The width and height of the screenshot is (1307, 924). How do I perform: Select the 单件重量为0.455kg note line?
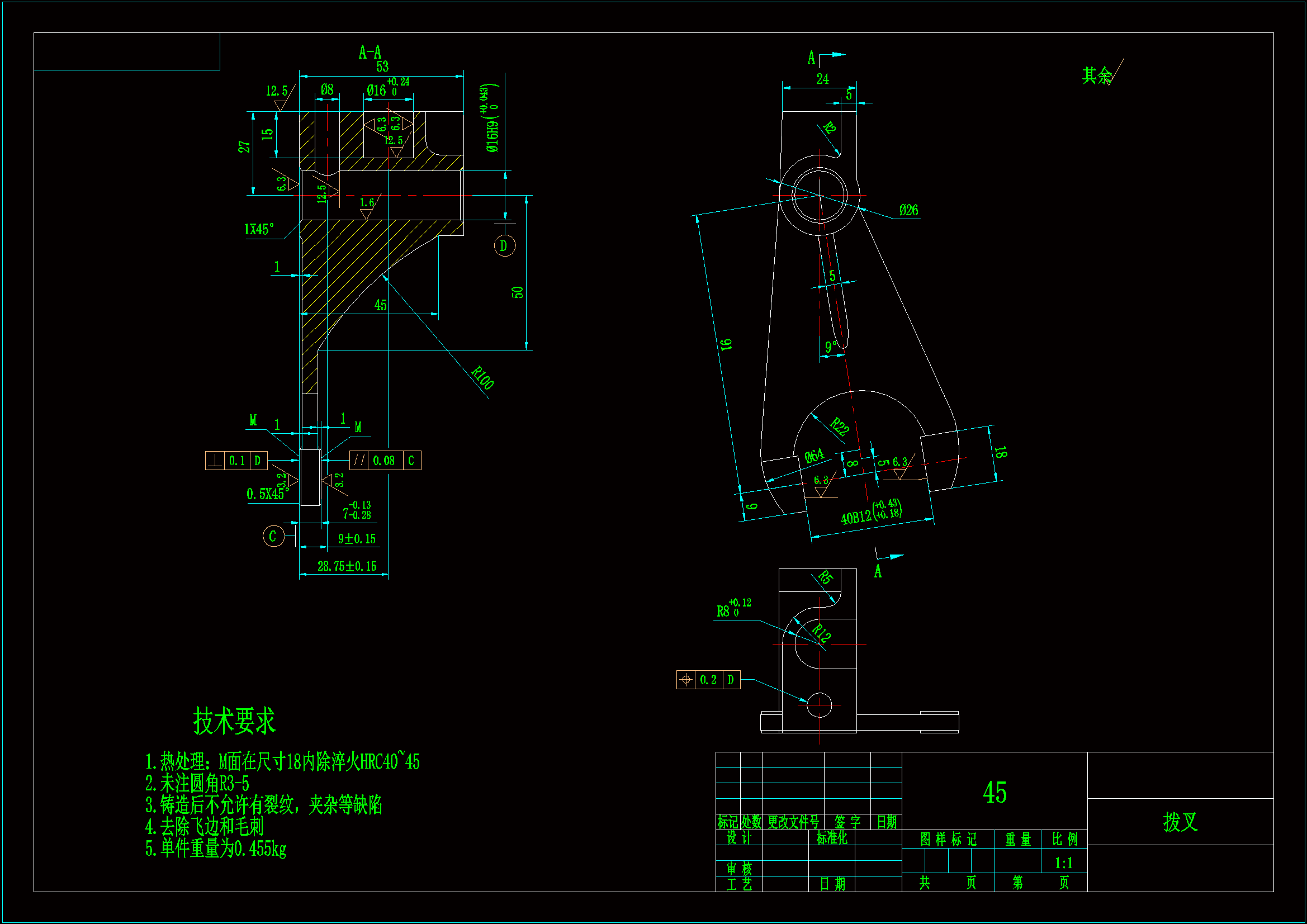(x=216, y=849)
